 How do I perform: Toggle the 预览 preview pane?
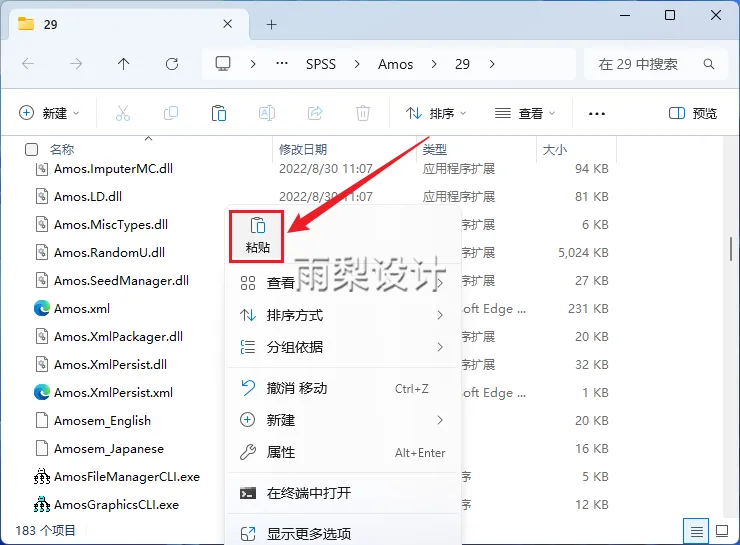click(x=693, y=113)
